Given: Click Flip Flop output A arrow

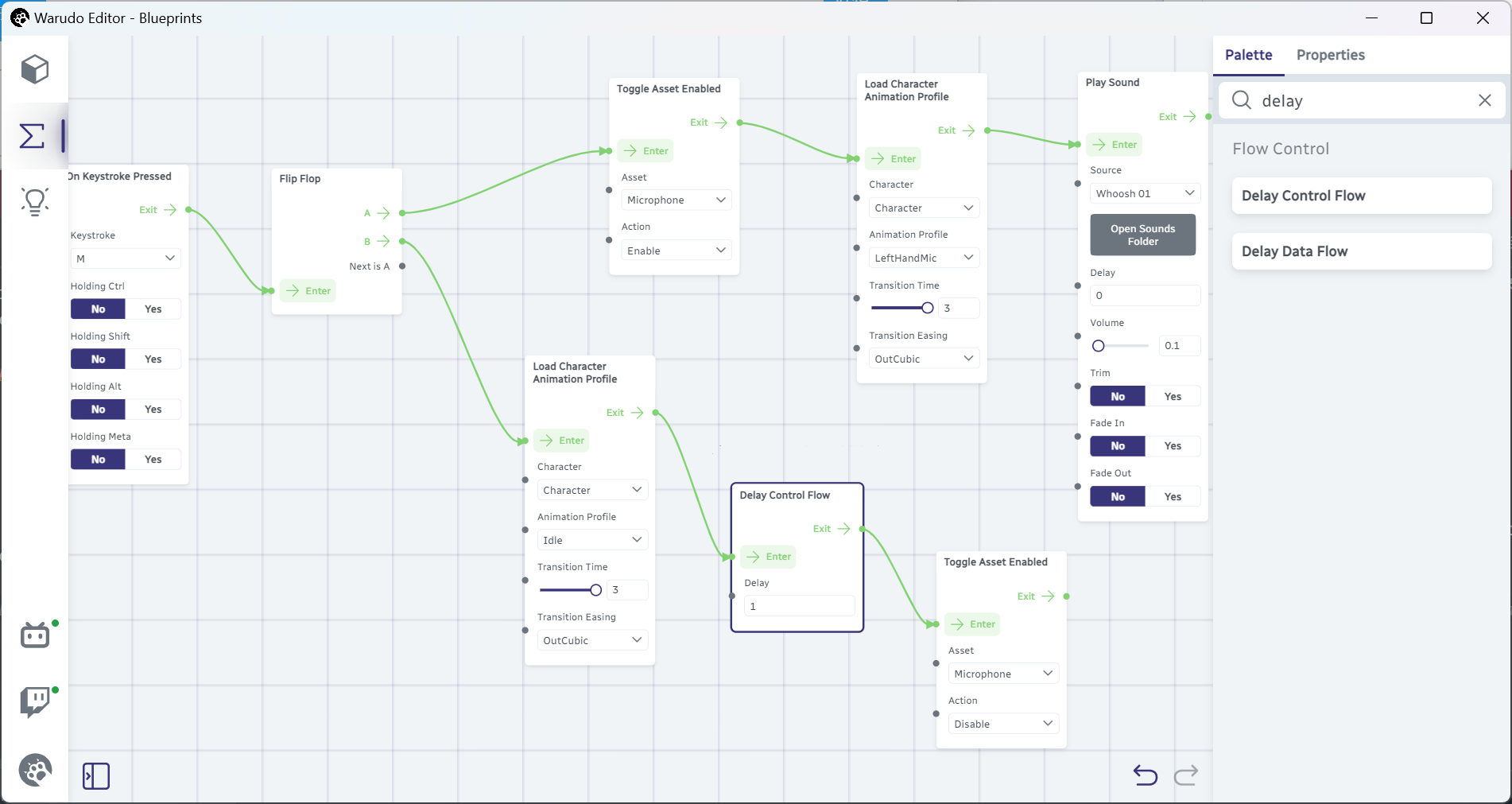Looking at the screenshot, I should click(383, 213).
